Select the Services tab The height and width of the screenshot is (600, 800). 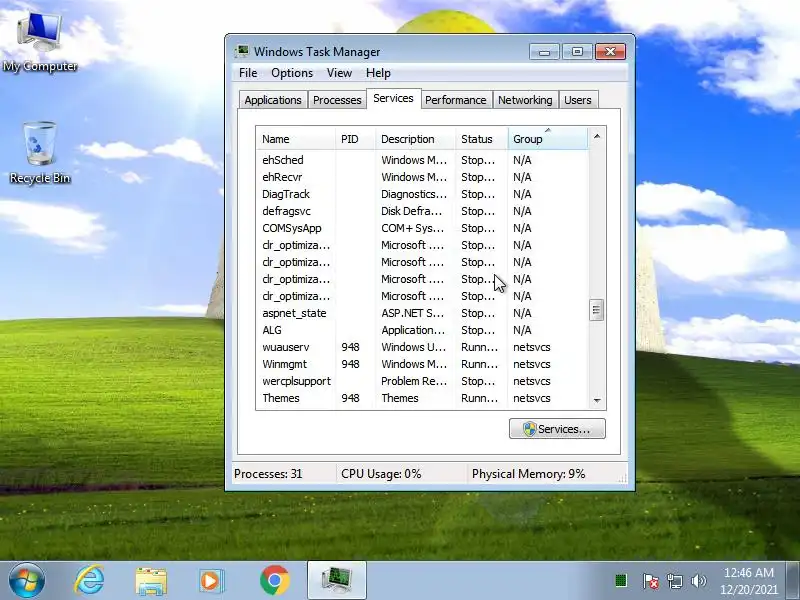pyautogui.click(x=393, y=98)
